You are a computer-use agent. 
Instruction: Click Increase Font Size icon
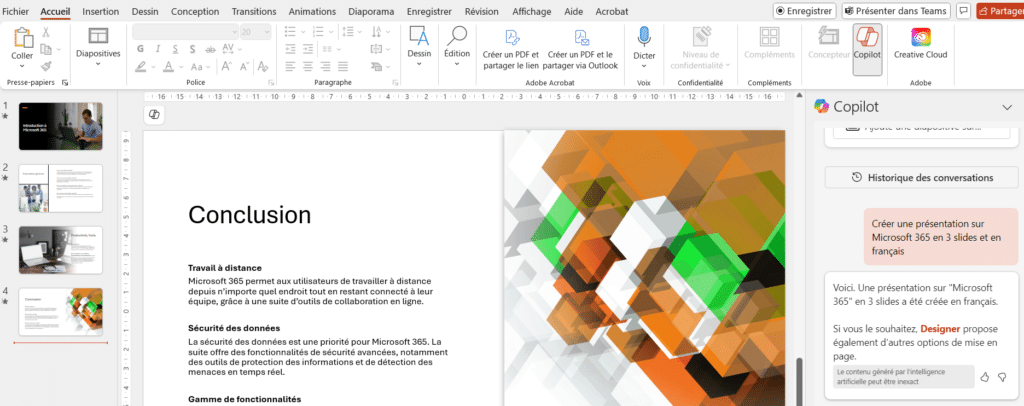point(227,67)
